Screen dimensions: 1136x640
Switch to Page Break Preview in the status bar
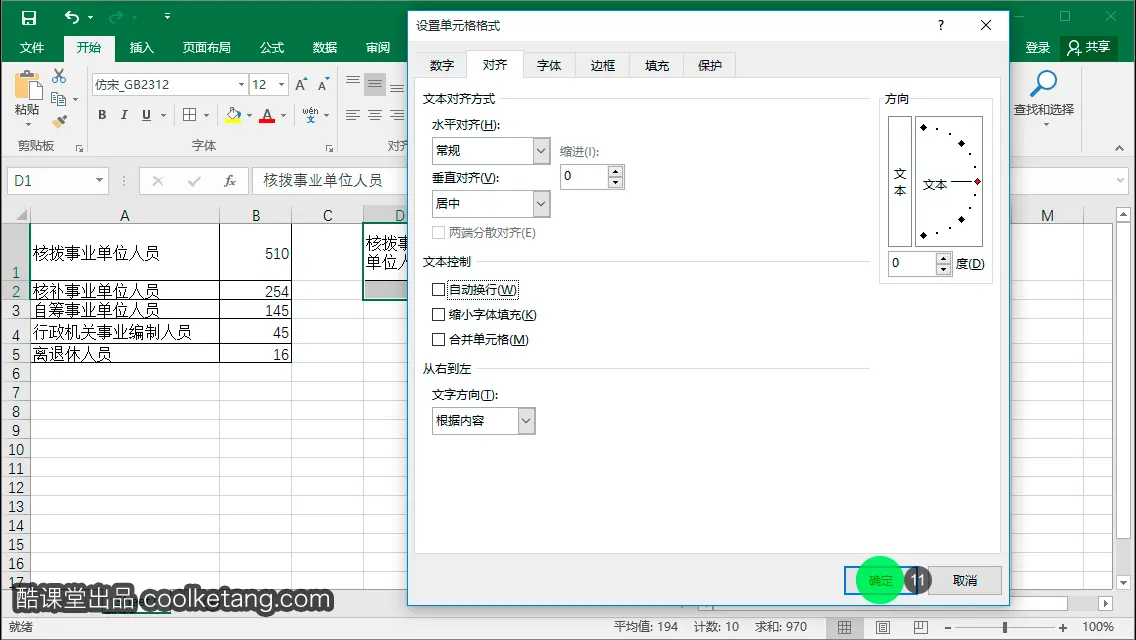[x=920, y=627]
